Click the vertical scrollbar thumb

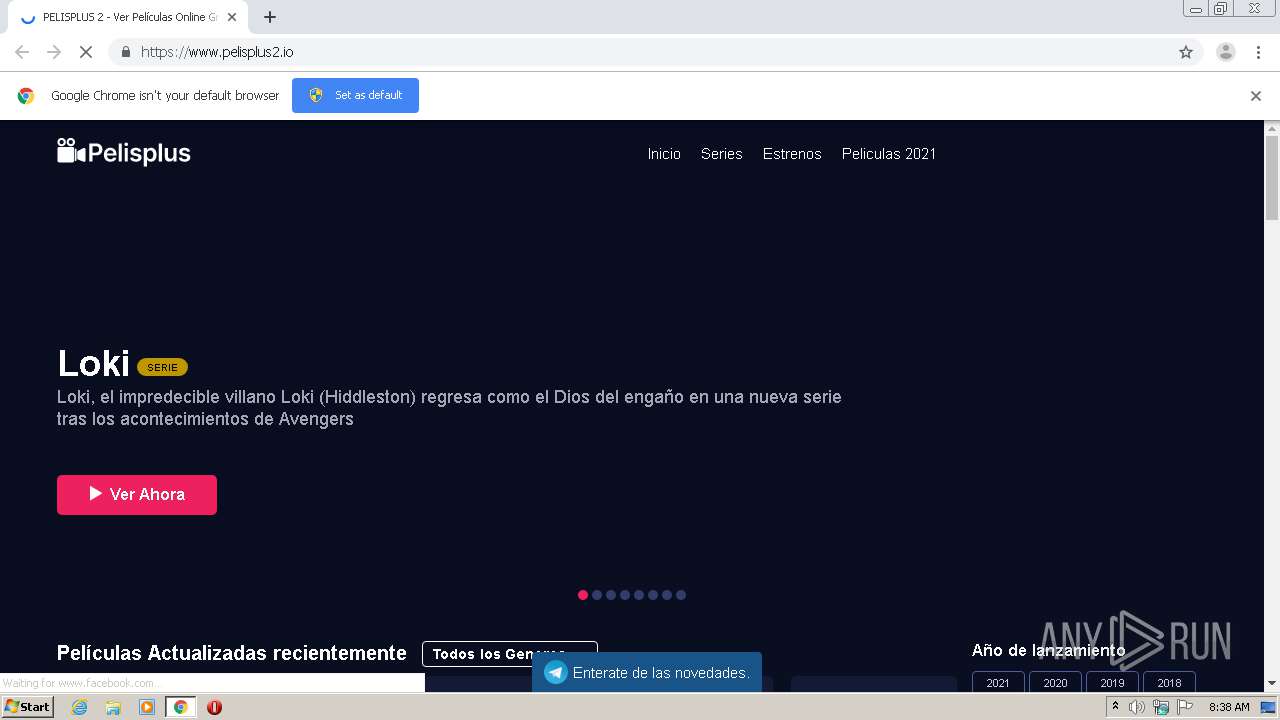point(1272,177)
